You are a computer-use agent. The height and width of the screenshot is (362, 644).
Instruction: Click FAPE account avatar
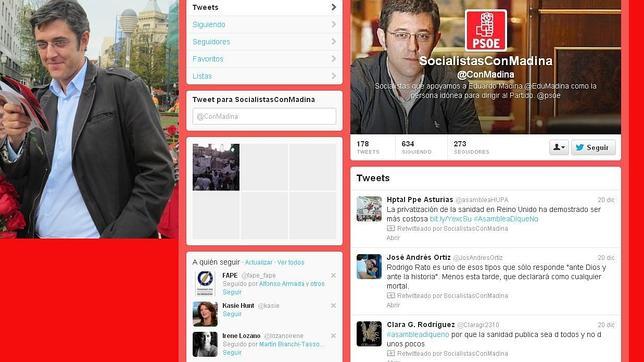pyautogui.click(x=205, y=283)
